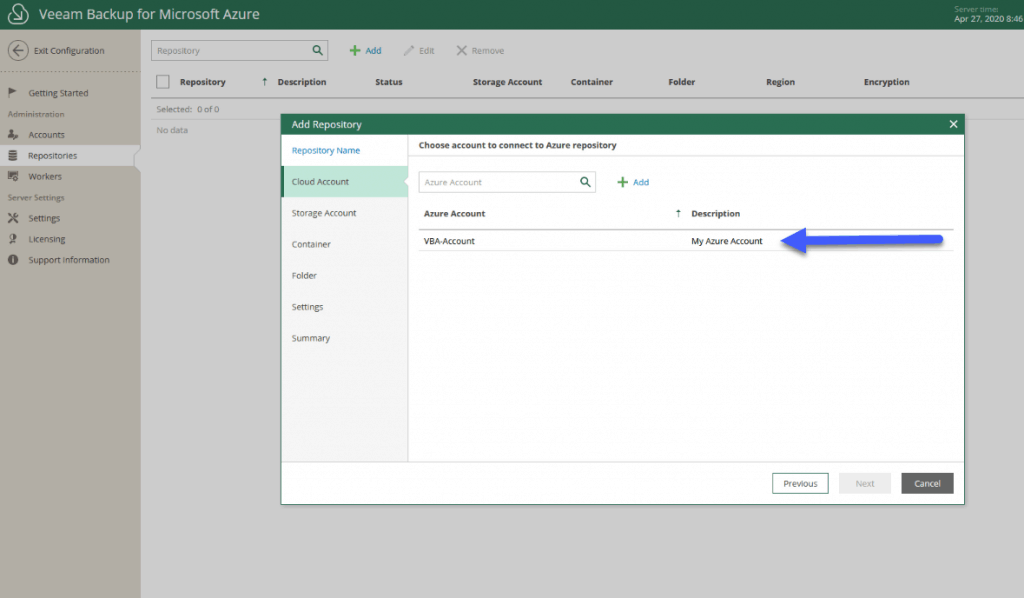Image resolution: width=1024 pixels, height=598 pixels.
Task: Click the Folder column header
Action: [681, 82]
